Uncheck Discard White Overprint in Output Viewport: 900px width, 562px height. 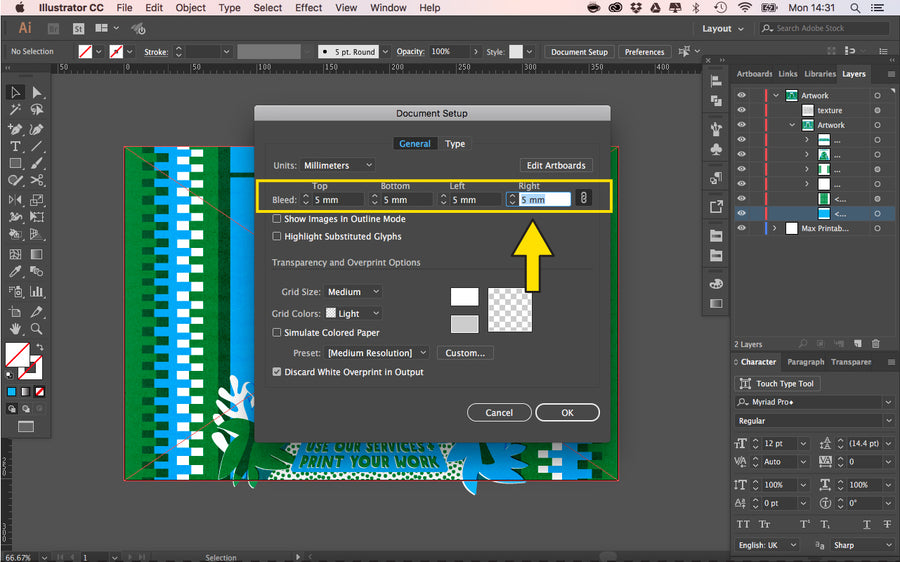[x=277, y=372]
